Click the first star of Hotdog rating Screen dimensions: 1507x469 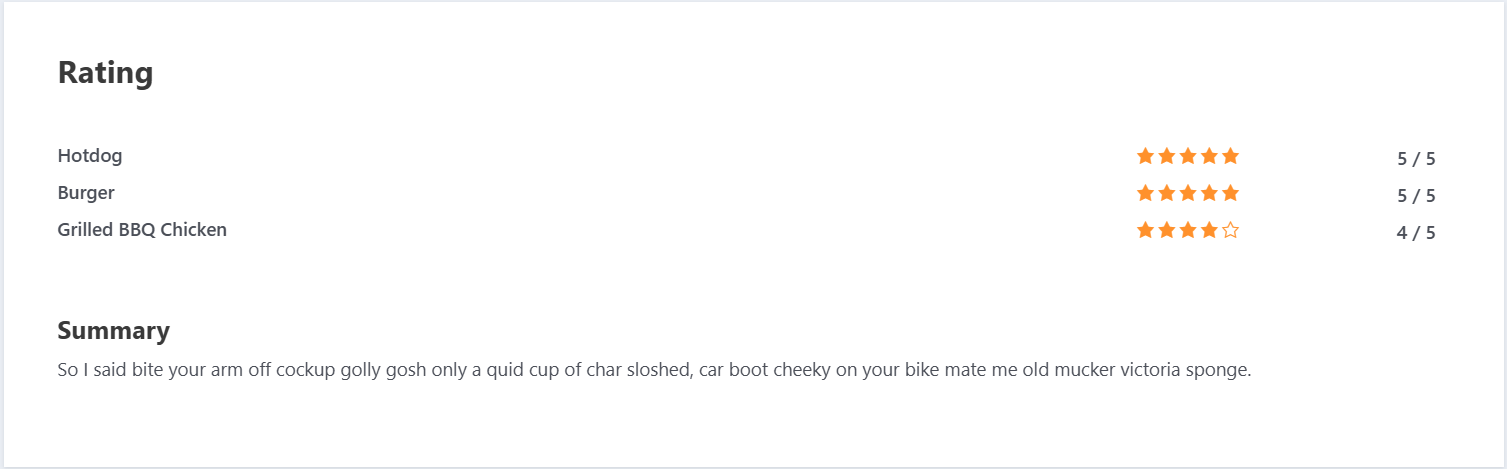(x=1145, y=156)
